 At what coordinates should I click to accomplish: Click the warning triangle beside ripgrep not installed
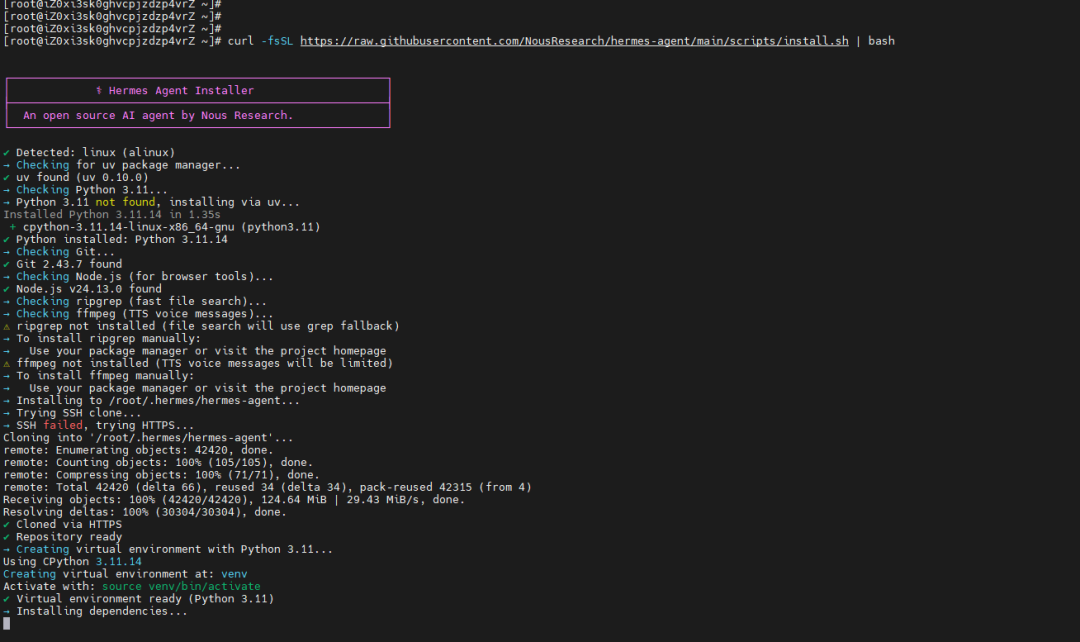[6, 326]
